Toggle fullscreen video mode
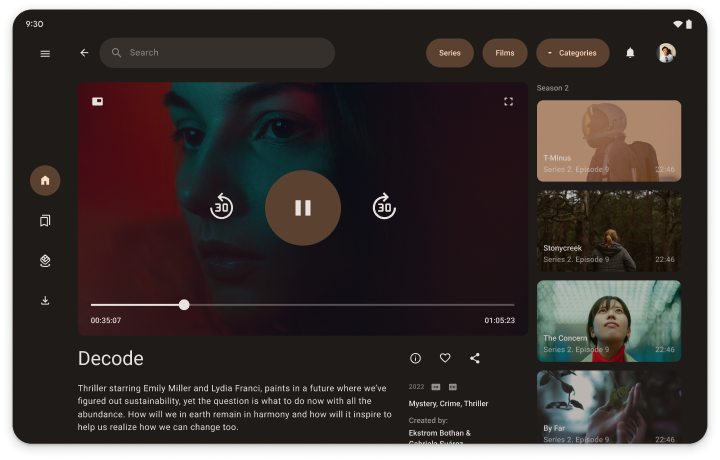Viewport: 720px width, 460px height. tap(508, 101)
